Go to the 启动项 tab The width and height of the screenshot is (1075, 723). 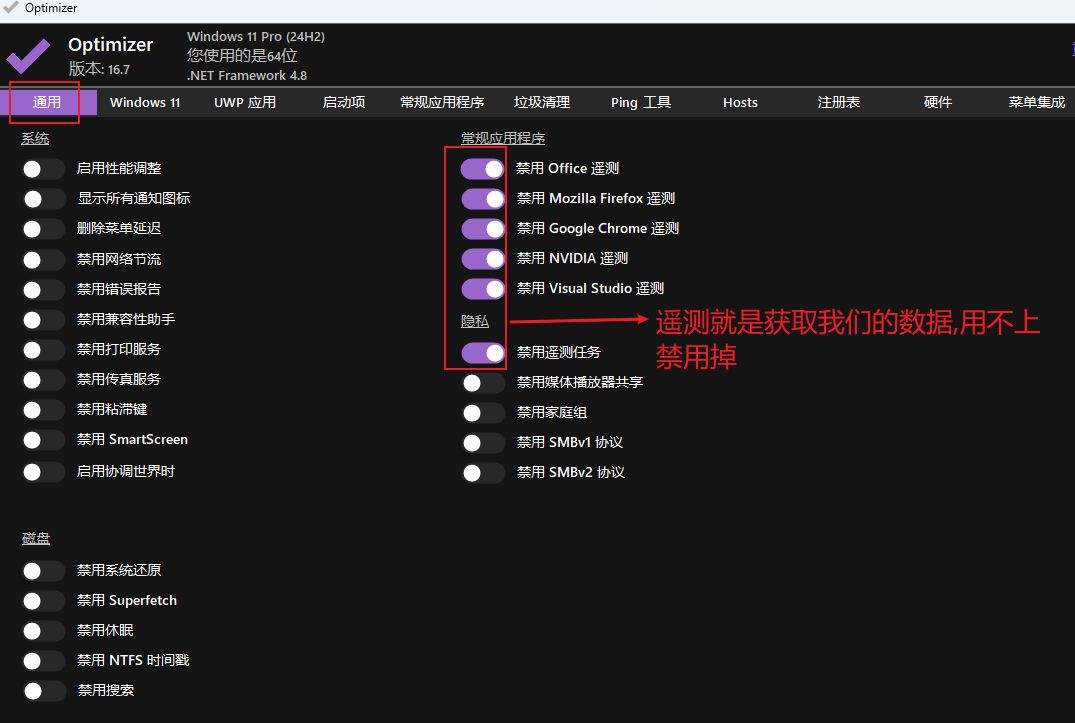click(344, 102)
